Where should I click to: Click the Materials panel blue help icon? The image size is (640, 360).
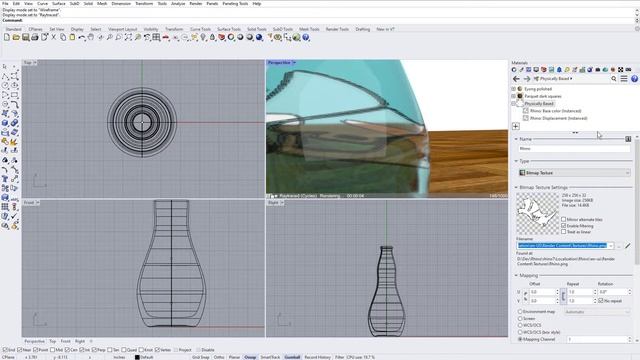pos(634,79)
